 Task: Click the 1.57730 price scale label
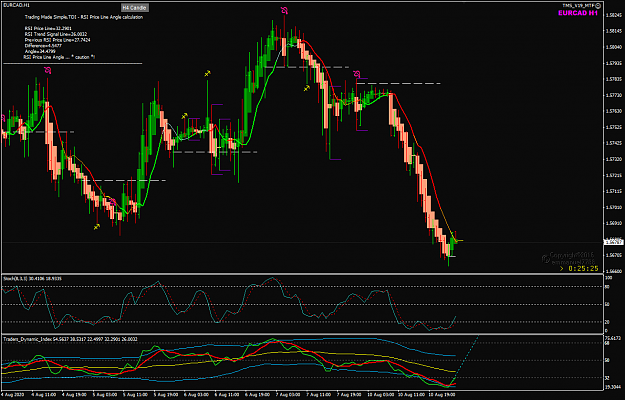pyautogui.click(x=612, y=95)
